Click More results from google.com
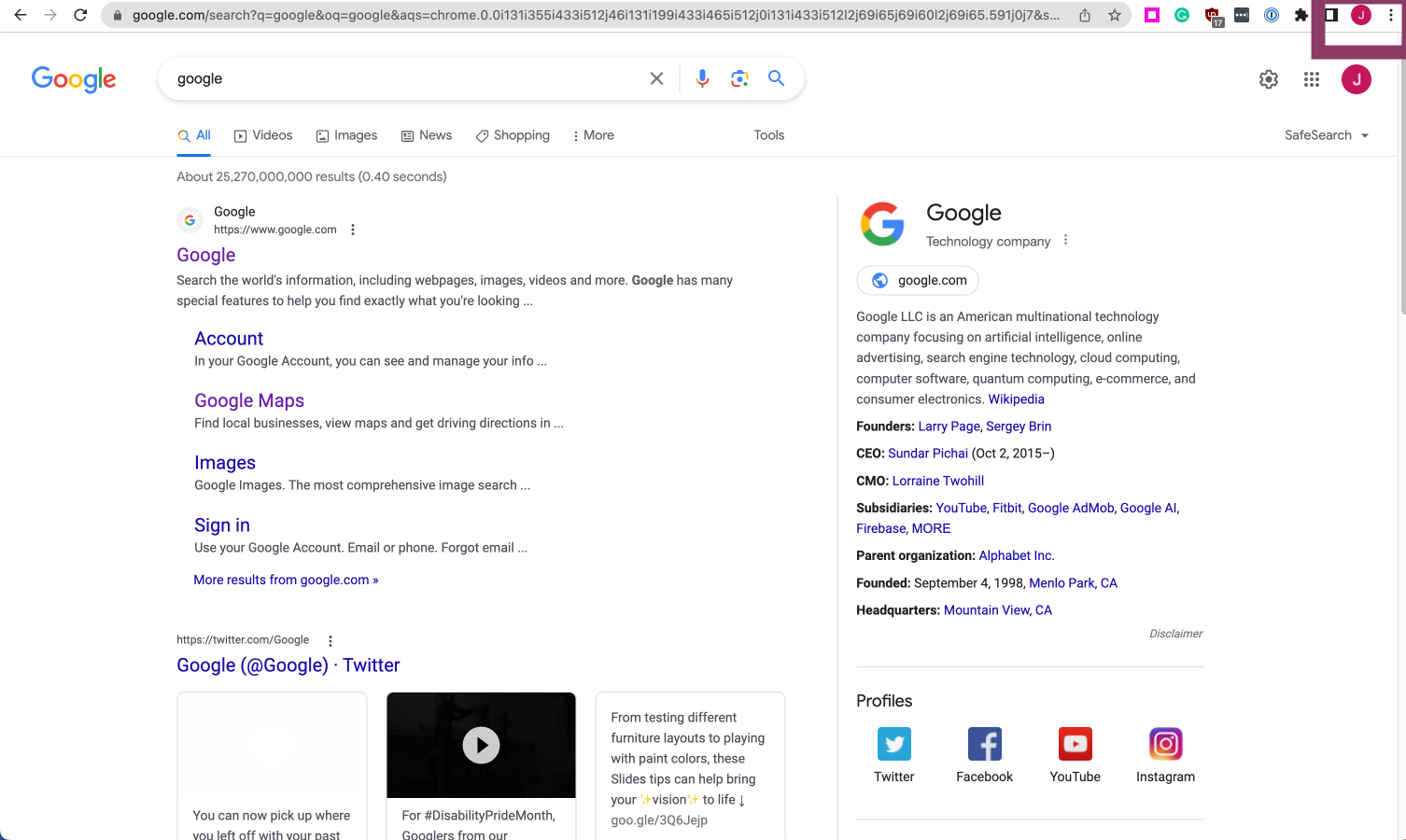 click(286, 580)
